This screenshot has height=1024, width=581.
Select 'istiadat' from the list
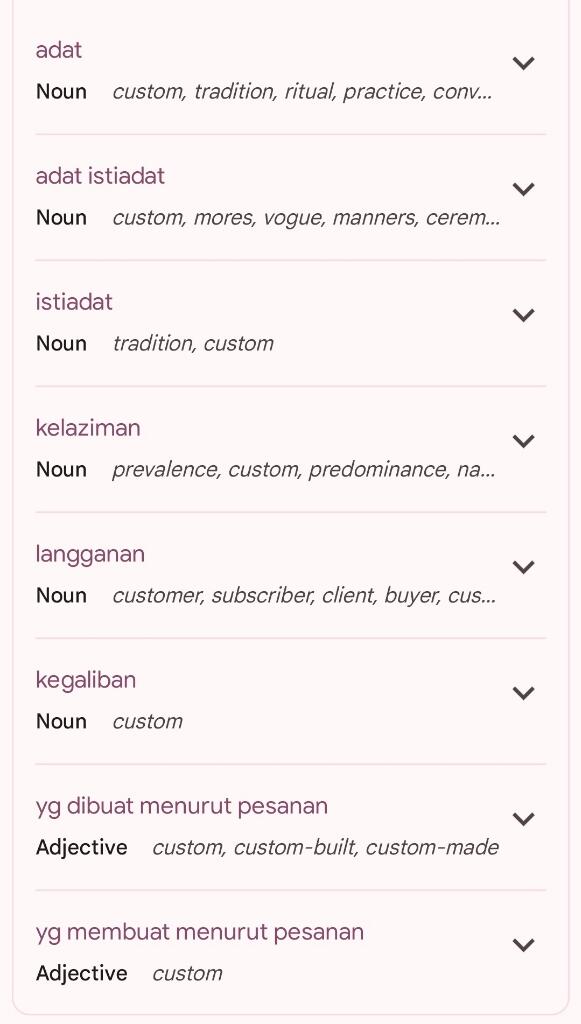click(74, 301)
